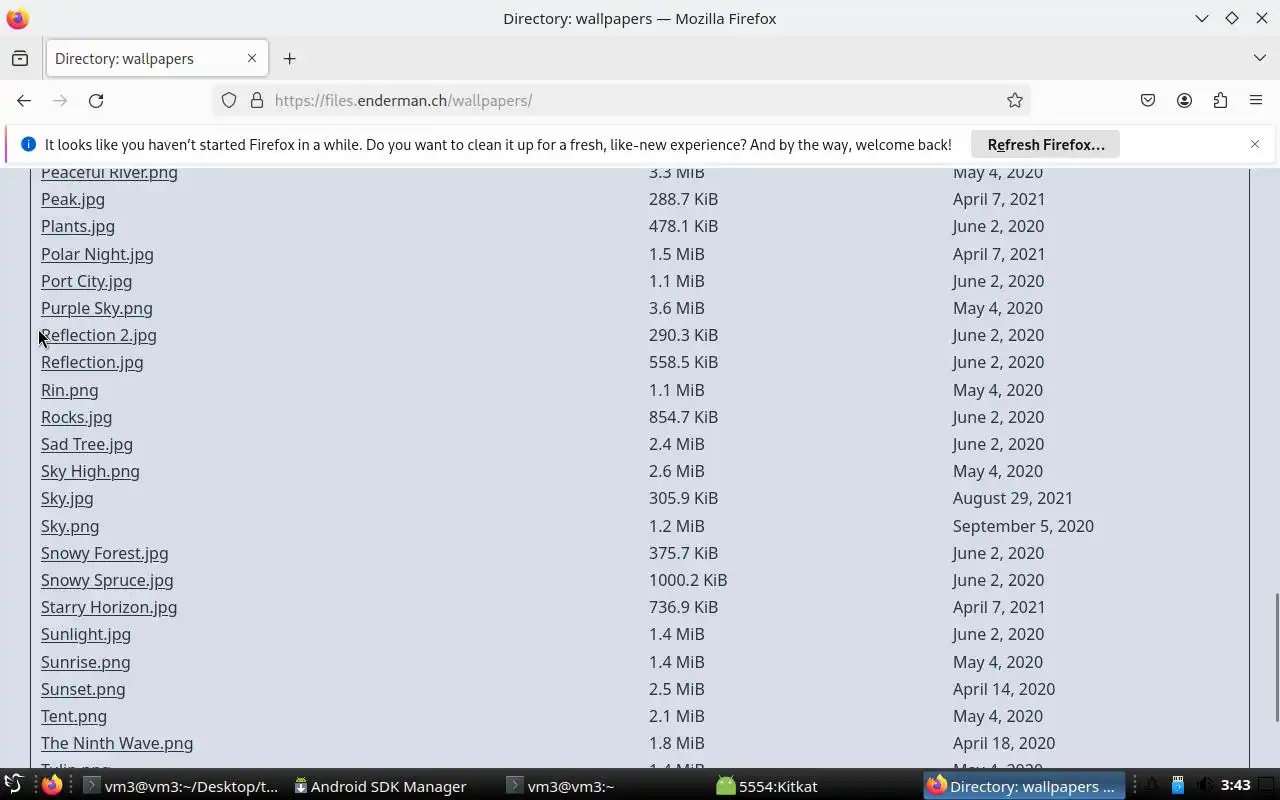Switch to Android SDK Manager taskbar window
Viewport: 1280px width, 800px height.
click(x=379, y=786)
